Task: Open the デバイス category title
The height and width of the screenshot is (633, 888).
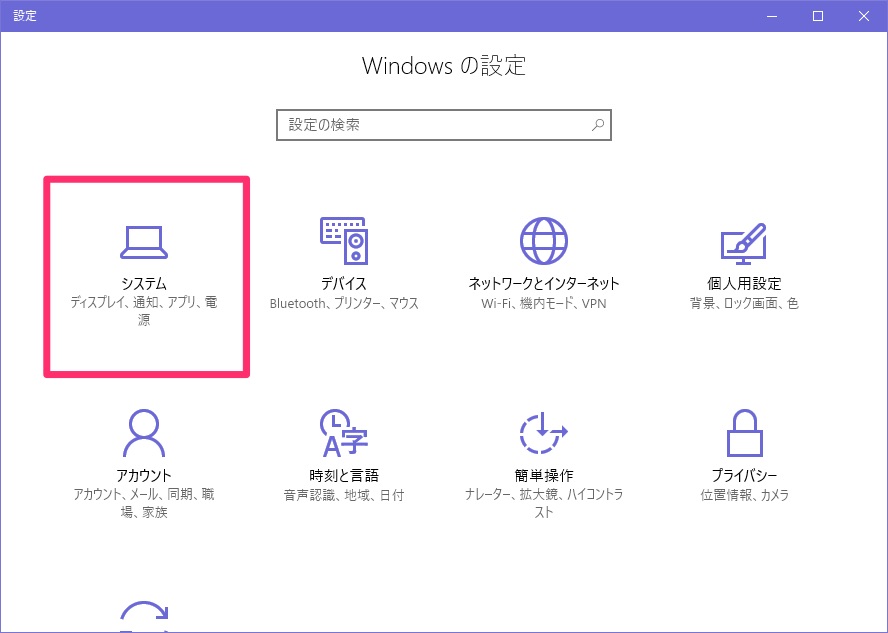Action: pos(344,283)
